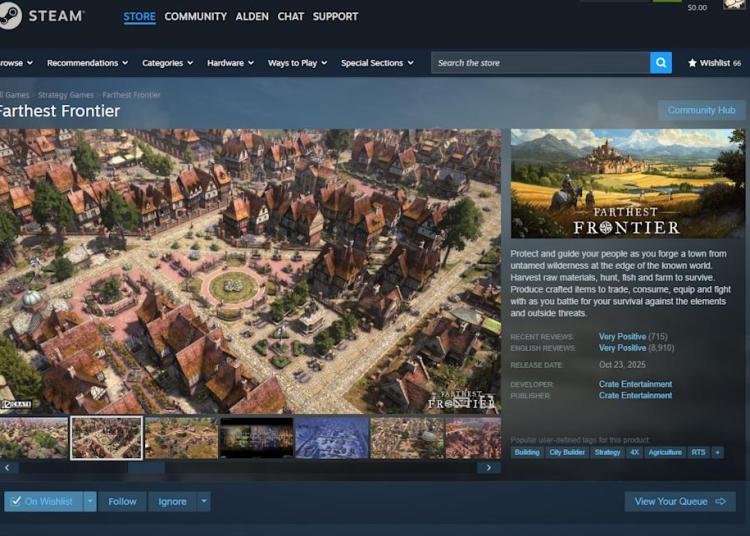This screenshot has width=750, height=536.
Task: Expand the On Wishlist dropdown arrow
Action: pos(90,501)
